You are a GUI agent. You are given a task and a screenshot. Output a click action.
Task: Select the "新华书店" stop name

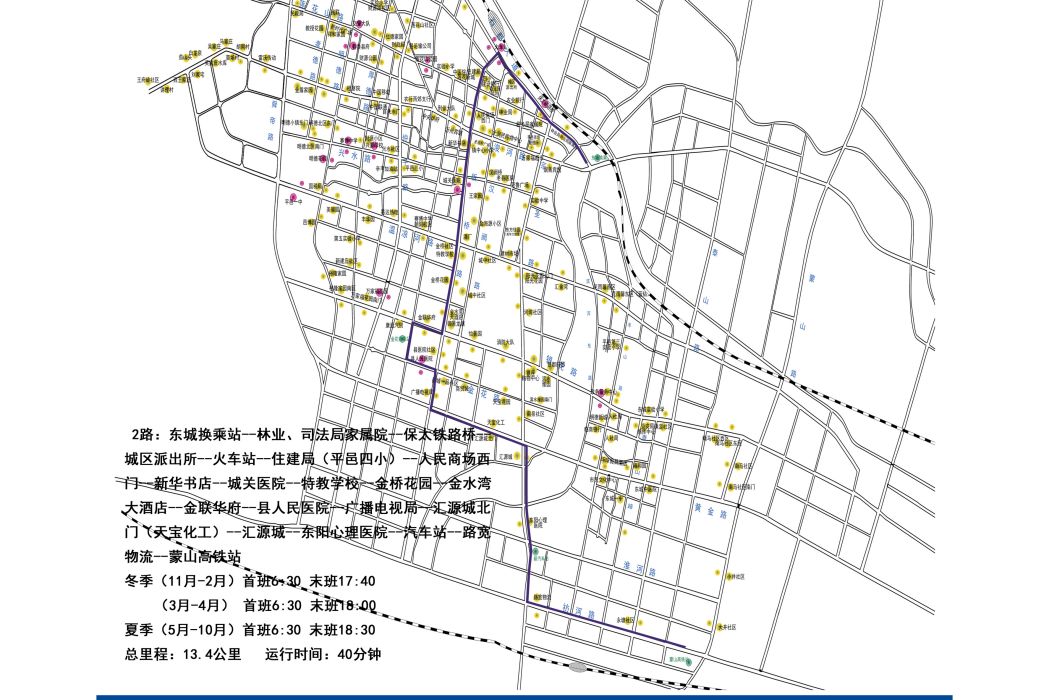pyautogui.click(x=182, y=484)
